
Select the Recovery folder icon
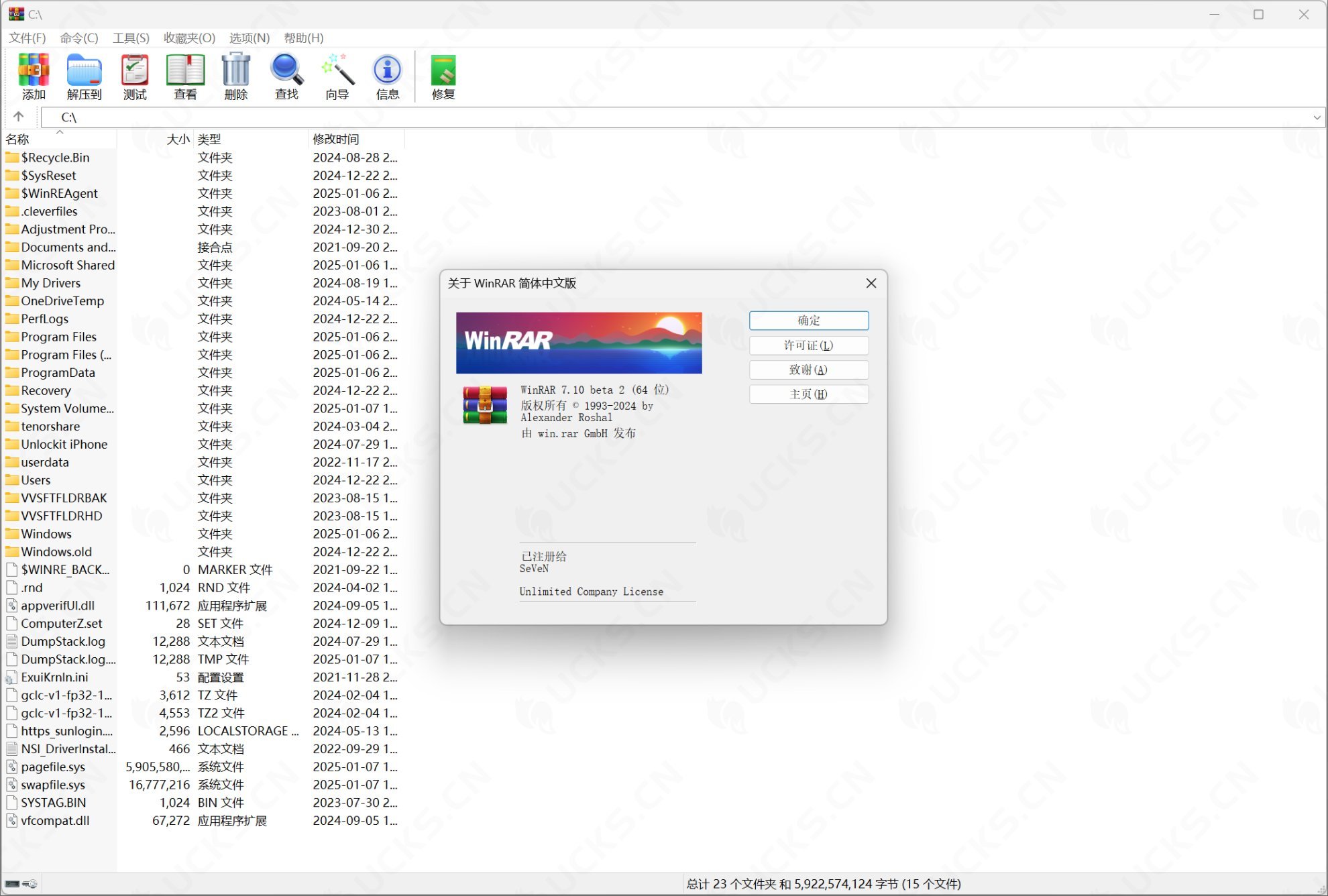coord(12,390)
